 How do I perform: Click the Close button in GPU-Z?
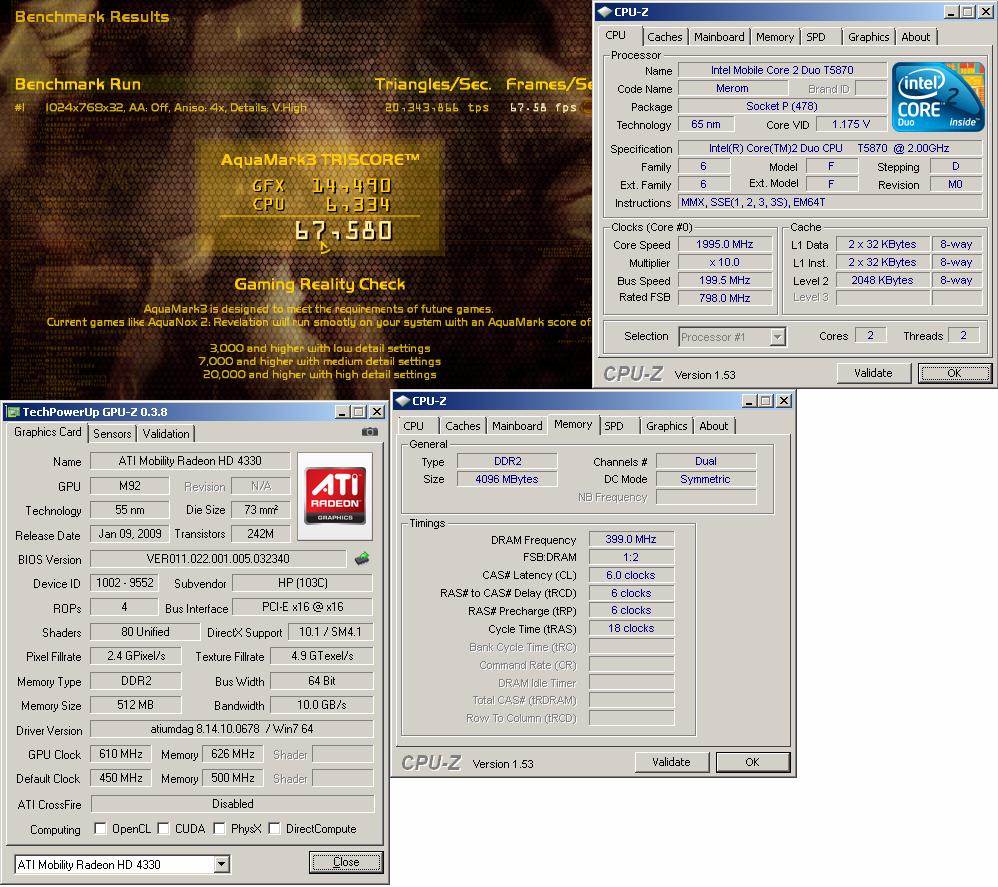click(x=346, y=862)
